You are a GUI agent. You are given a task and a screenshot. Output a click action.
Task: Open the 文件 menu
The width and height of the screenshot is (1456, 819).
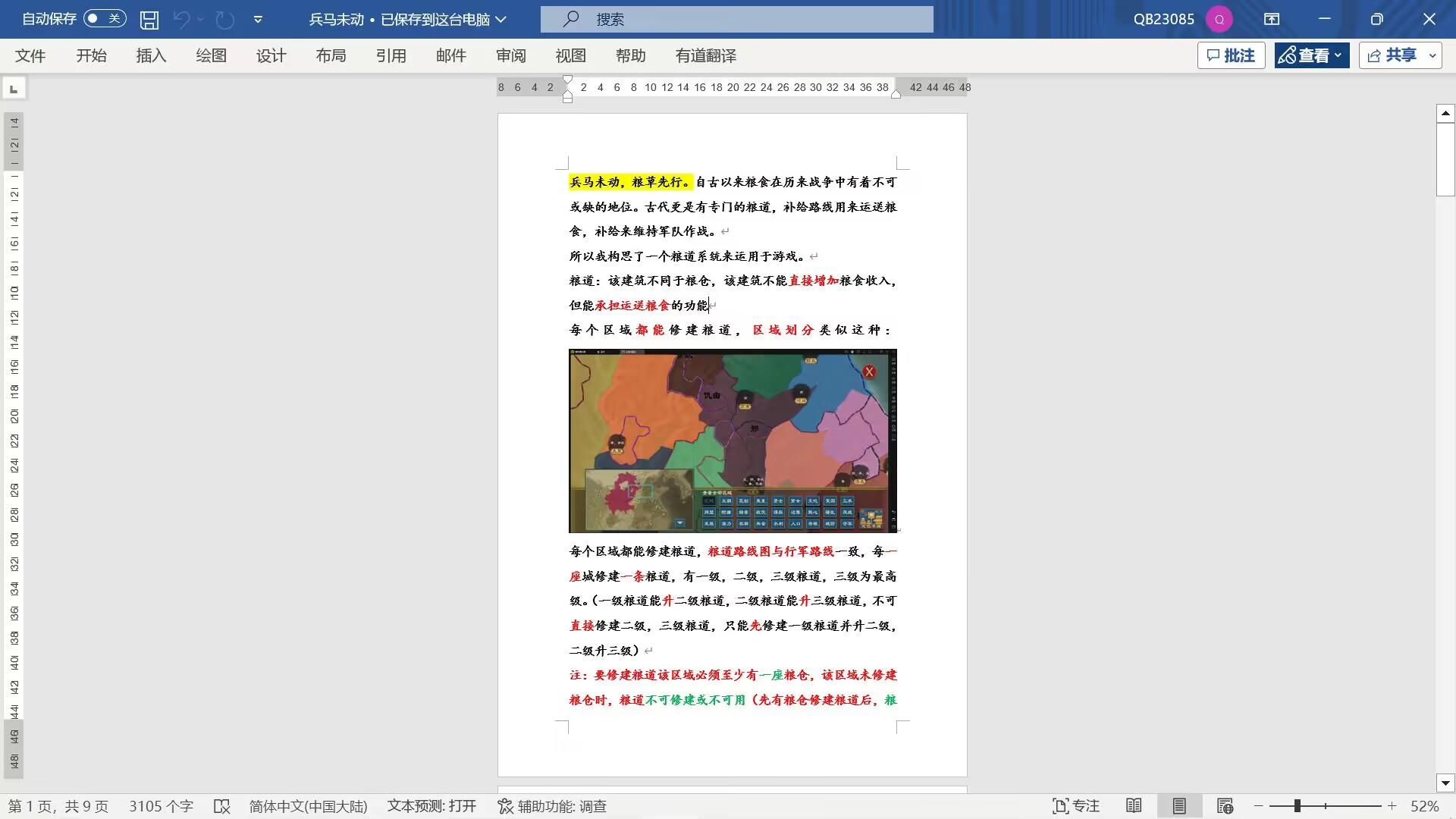click(30, 56)
